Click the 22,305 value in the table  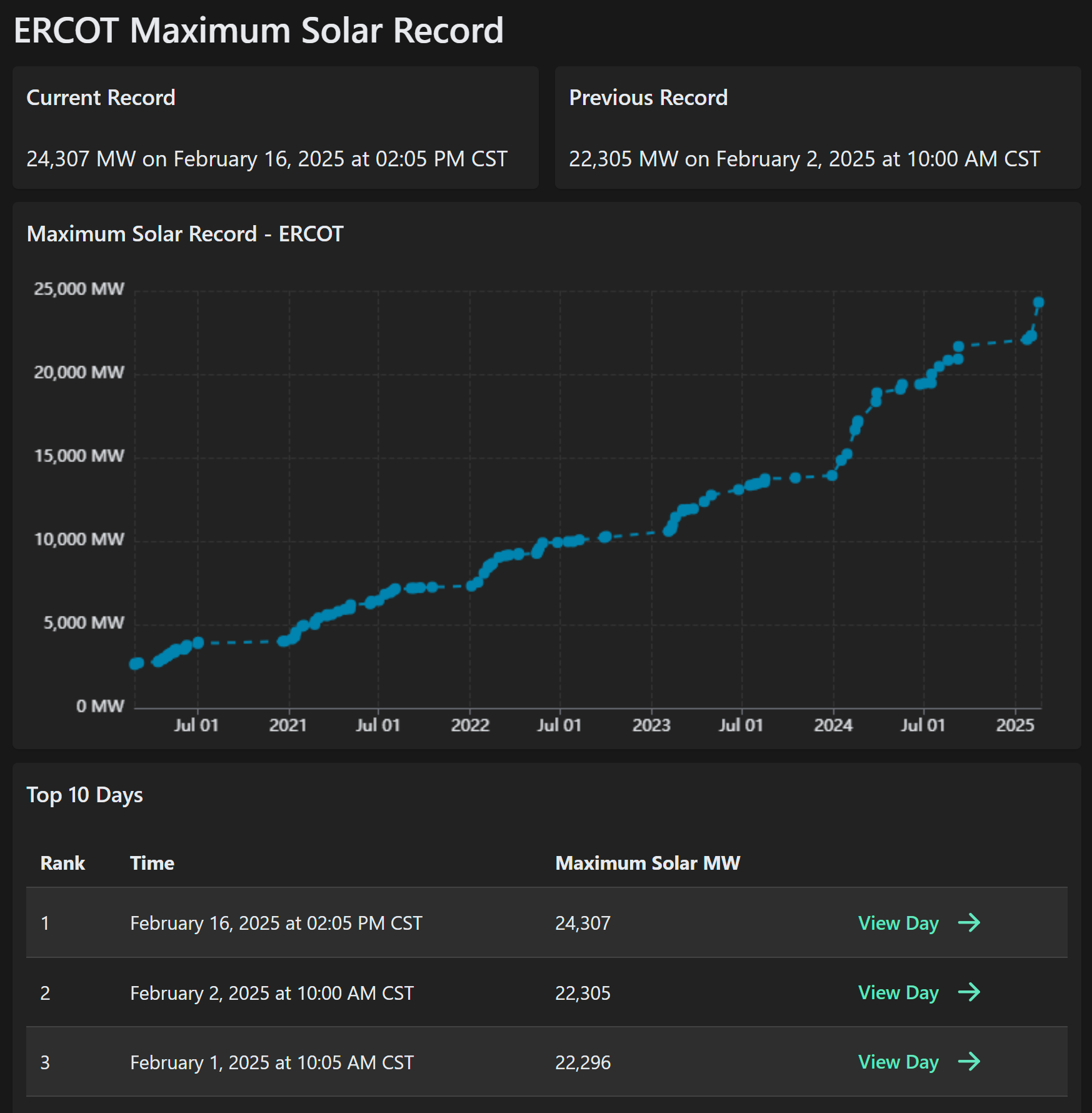(583, 993)
